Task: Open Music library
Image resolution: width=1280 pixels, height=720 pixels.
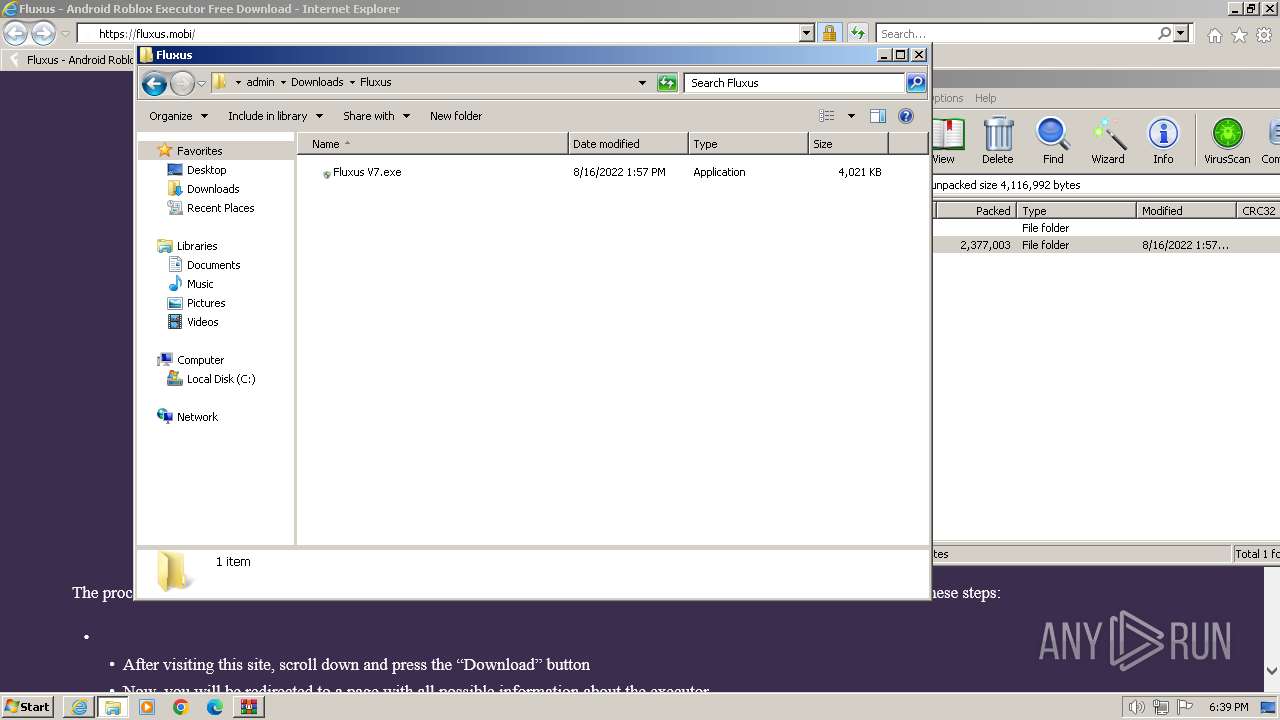Action: [x=199, y=284]
